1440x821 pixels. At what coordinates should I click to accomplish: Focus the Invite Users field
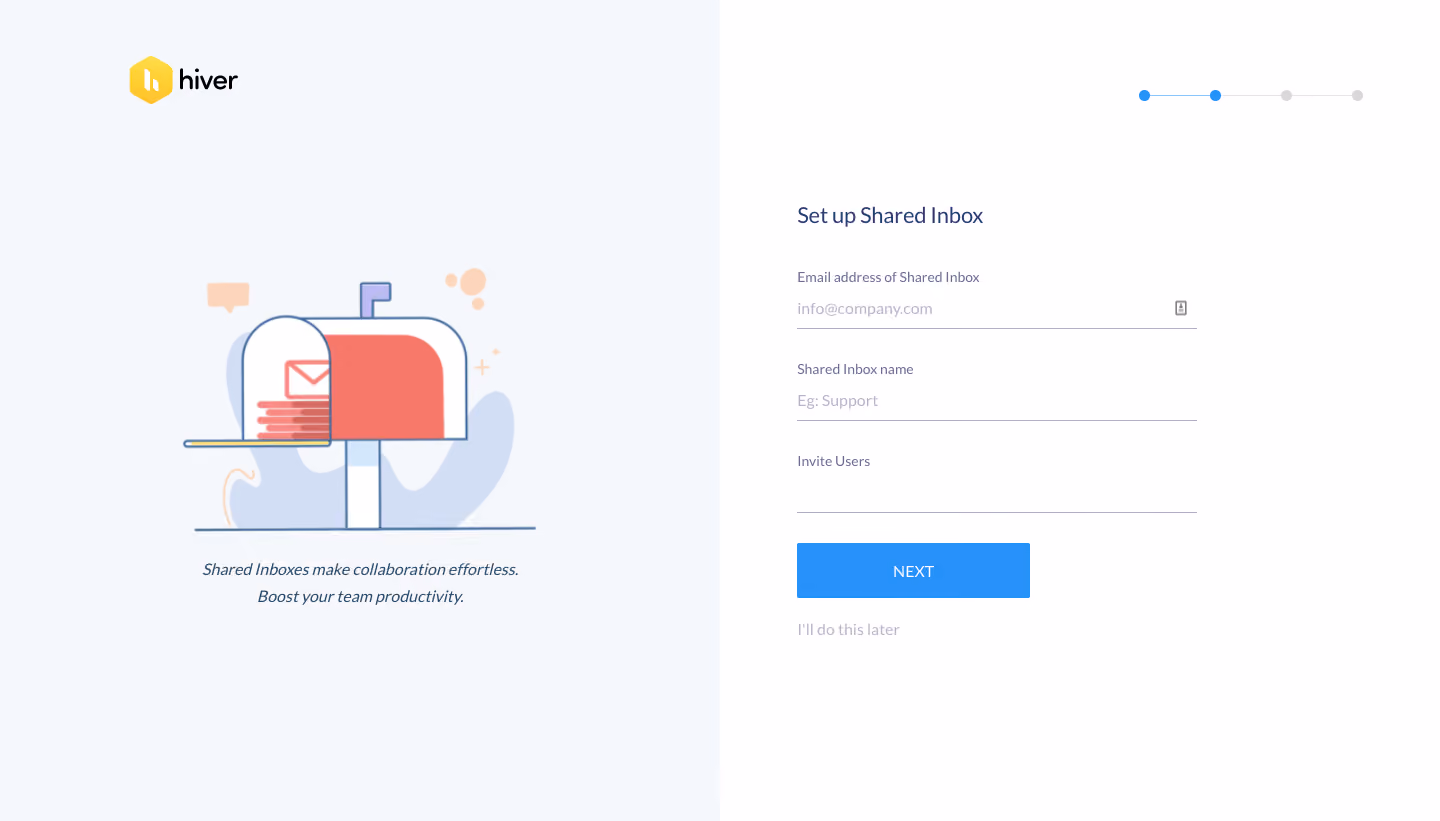pos(997,493)
